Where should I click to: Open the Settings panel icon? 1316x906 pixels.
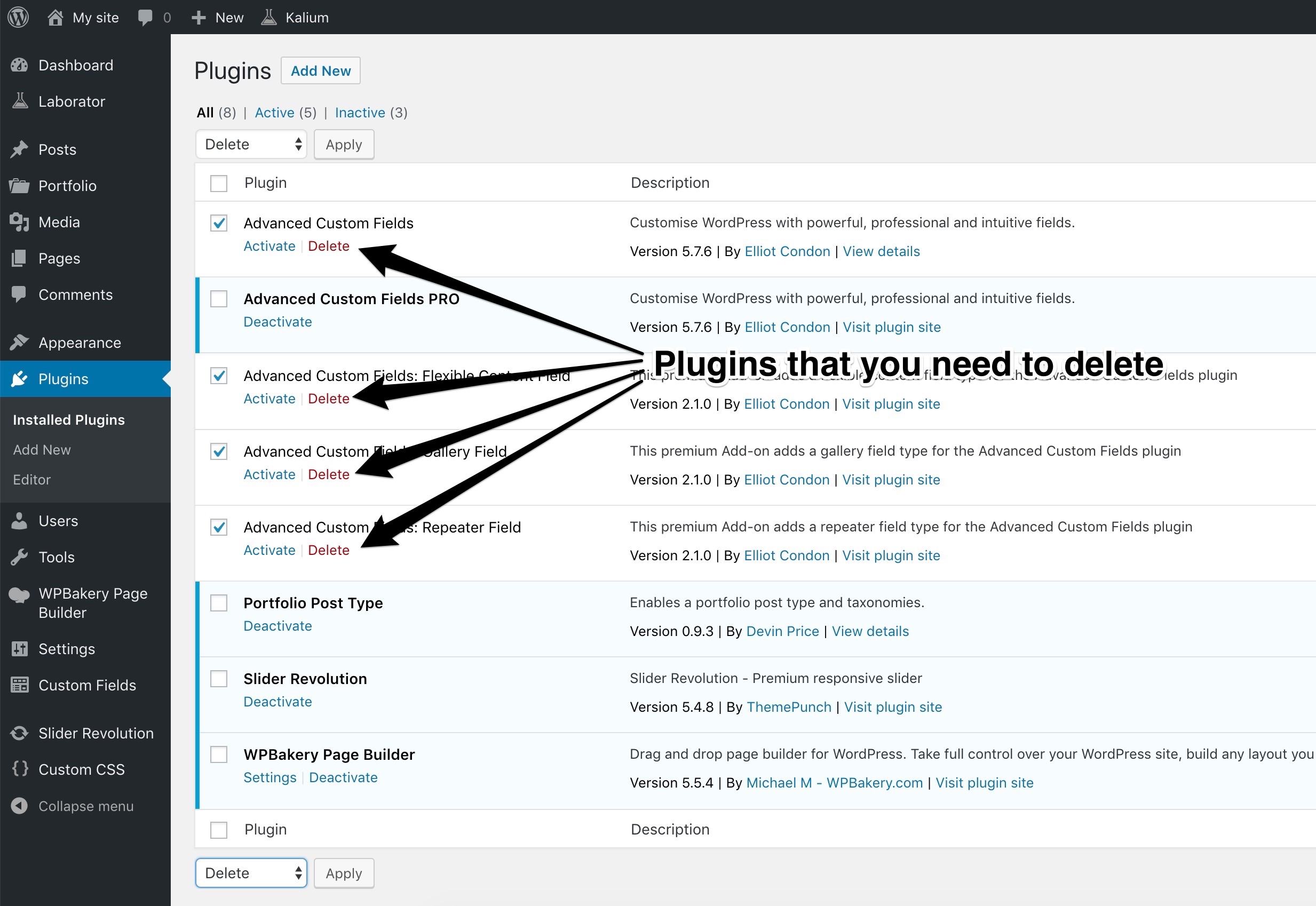[19, 649]
